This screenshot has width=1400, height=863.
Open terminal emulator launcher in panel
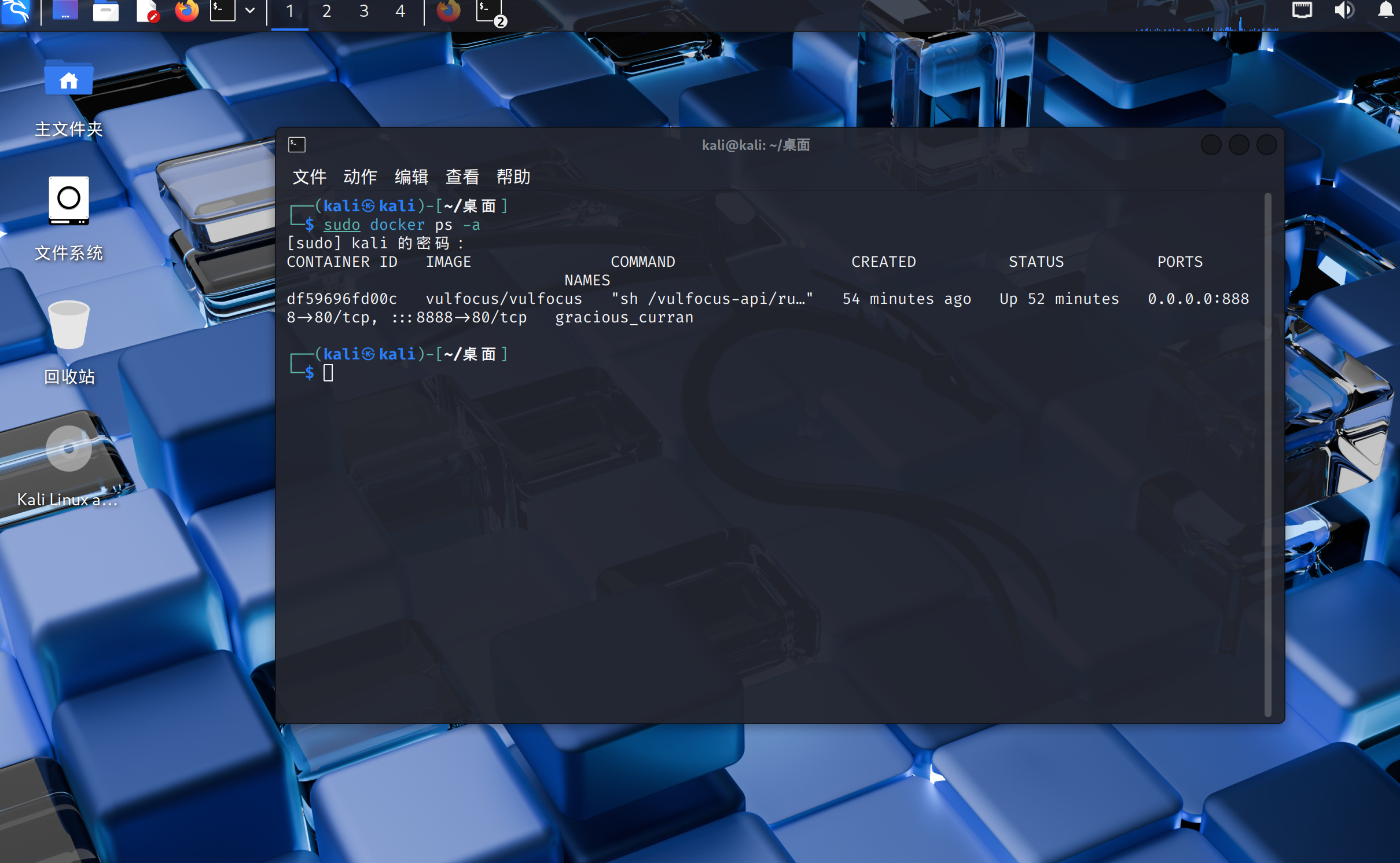pyautogui.click(x=223, y=10)
